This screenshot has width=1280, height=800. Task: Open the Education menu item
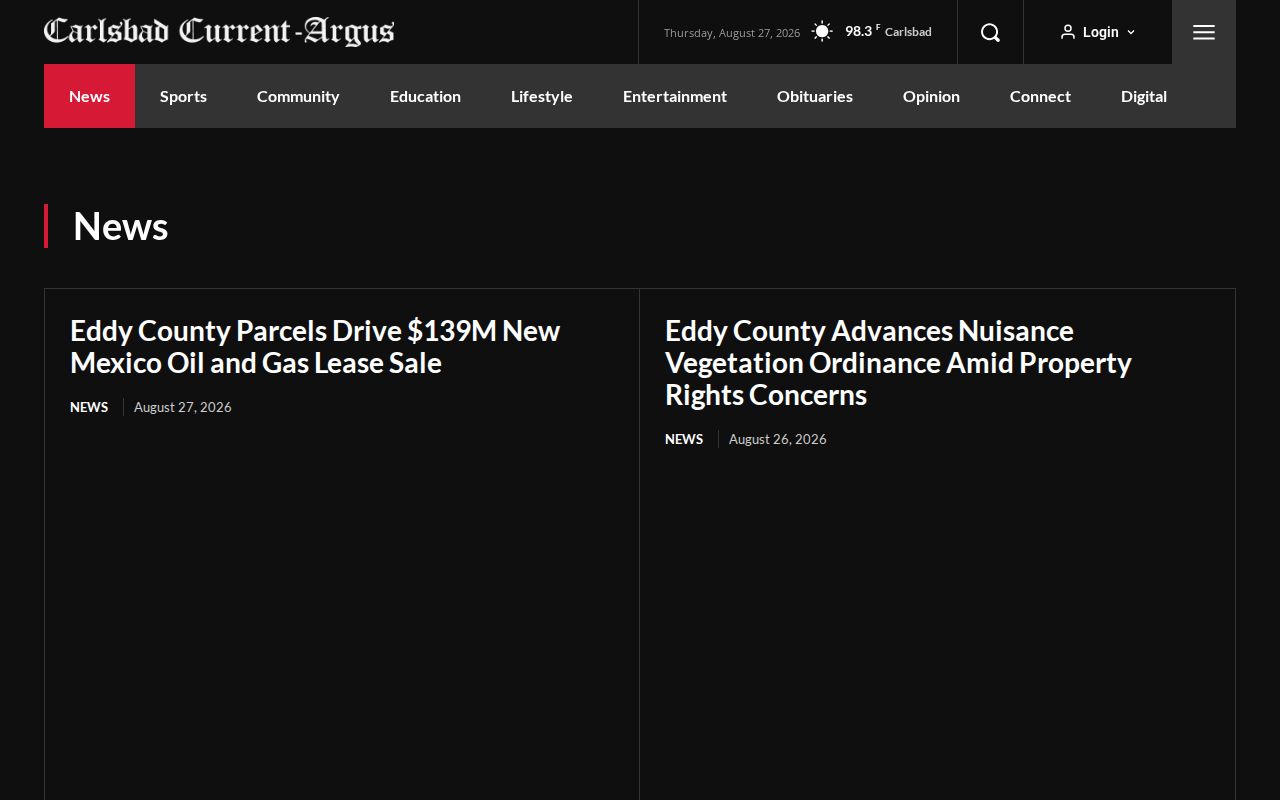(425, 96)
